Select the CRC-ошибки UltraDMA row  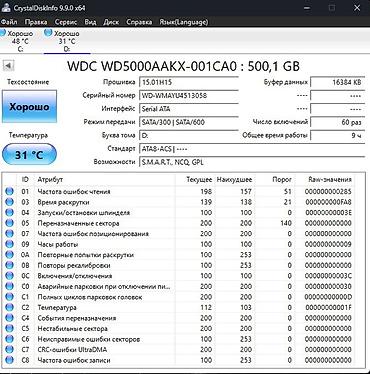[x=178, y=349]
